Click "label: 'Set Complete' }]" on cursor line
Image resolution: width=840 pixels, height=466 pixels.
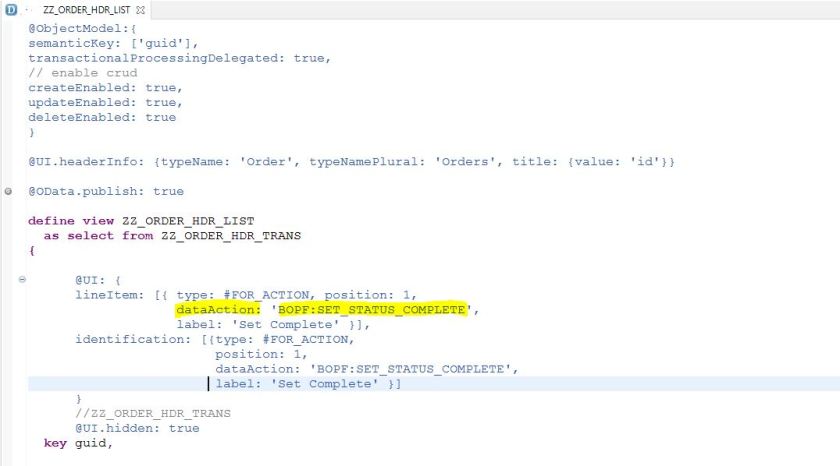(x=308, y=384)
